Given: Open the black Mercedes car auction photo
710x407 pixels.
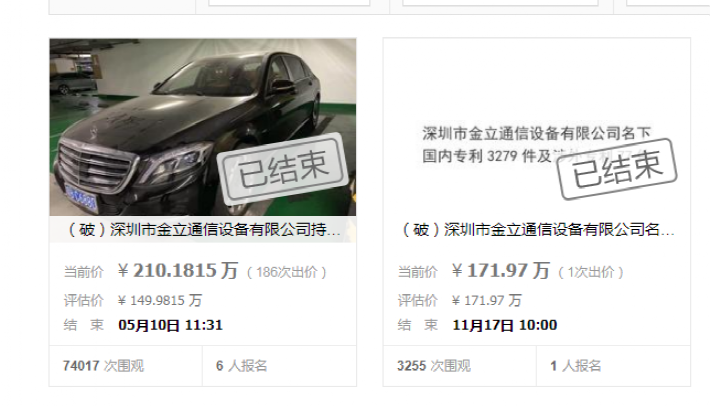Looking at the screenshot, I should coord(203,127).
